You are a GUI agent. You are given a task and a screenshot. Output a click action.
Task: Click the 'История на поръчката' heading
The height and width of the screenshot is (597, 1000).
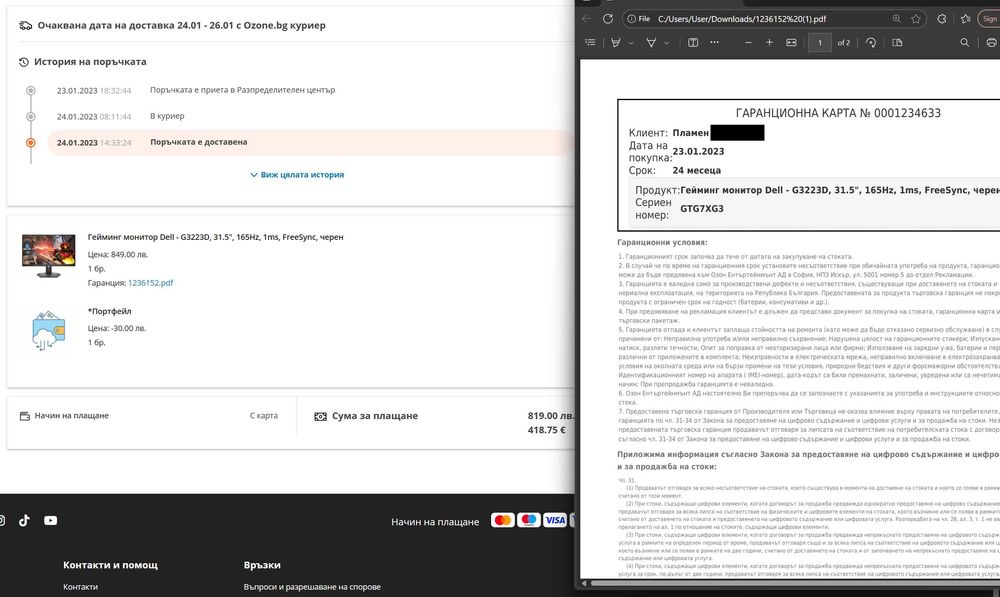point(90,62)
